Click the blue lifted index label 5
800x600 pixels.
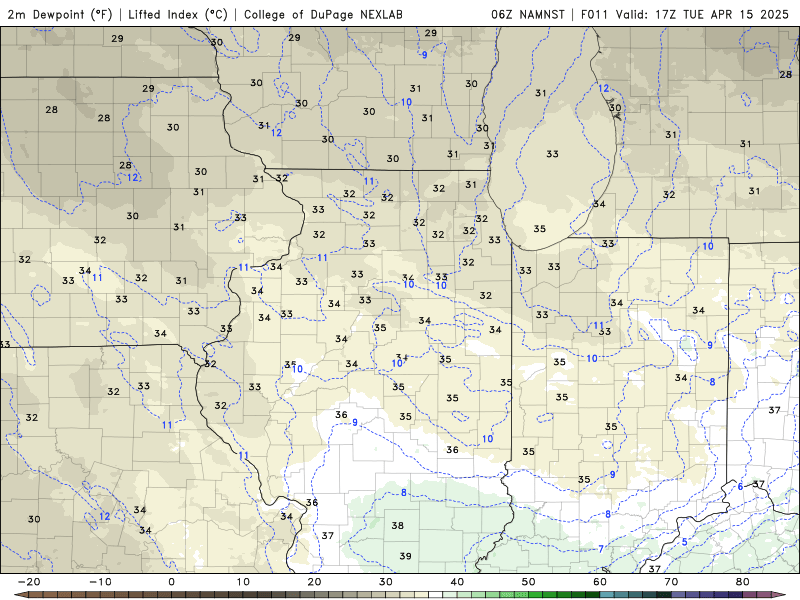tap(685, 542)
